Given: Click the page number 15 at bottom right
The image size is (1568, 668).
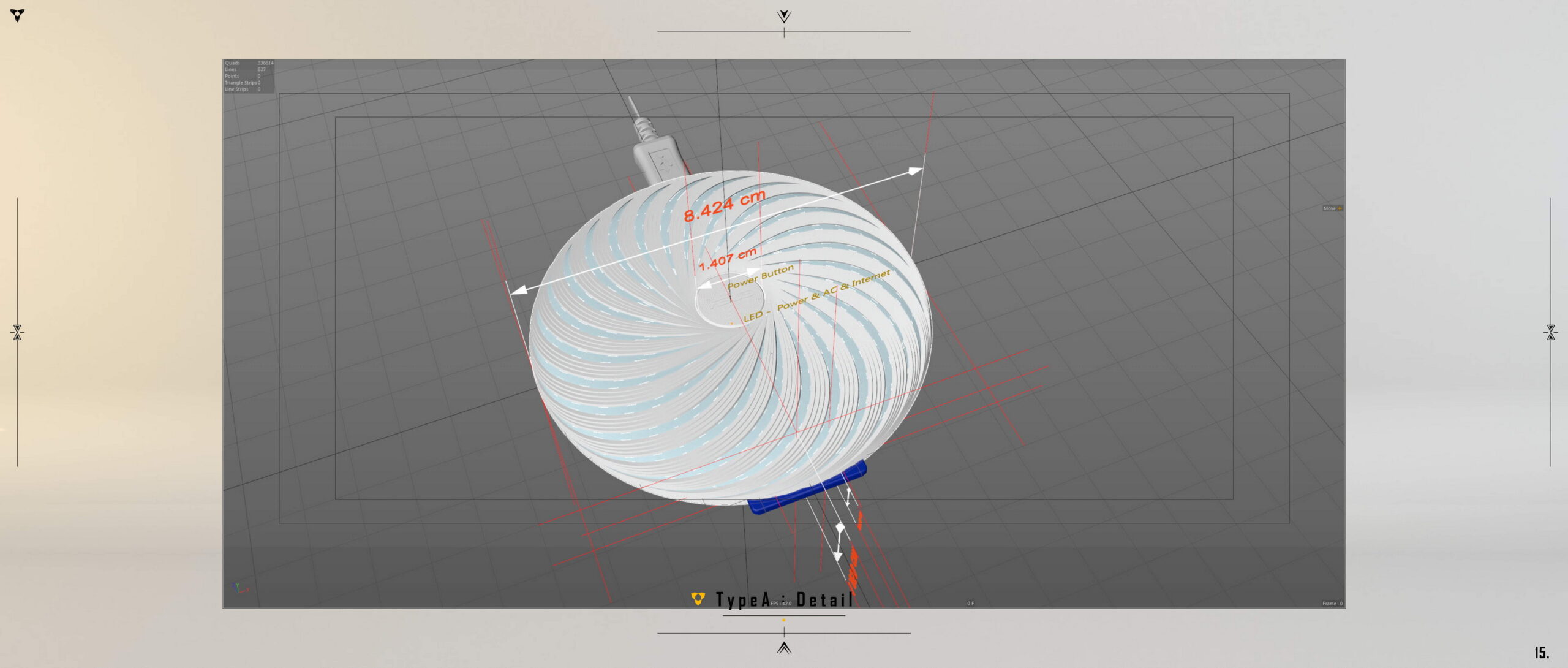Looking at the screenshot, I should click(1541, 653).
